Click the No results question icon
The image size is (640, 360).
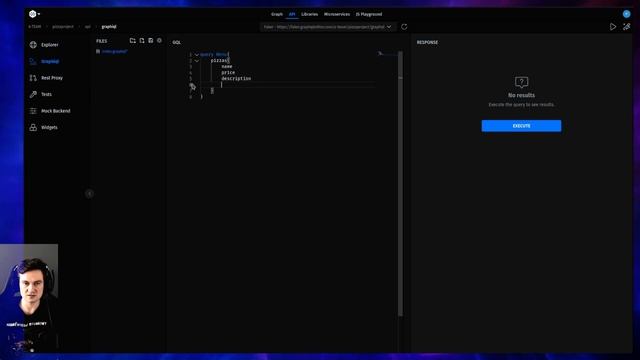pyautogui.click(x=521, y=82)
